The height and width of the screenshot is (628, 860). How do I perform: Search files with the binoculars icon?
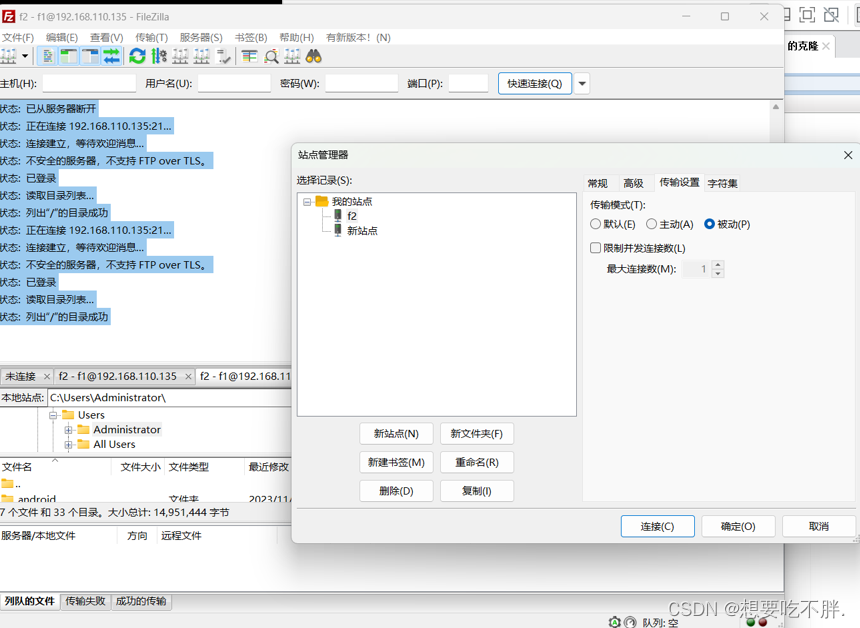point(314,56)
